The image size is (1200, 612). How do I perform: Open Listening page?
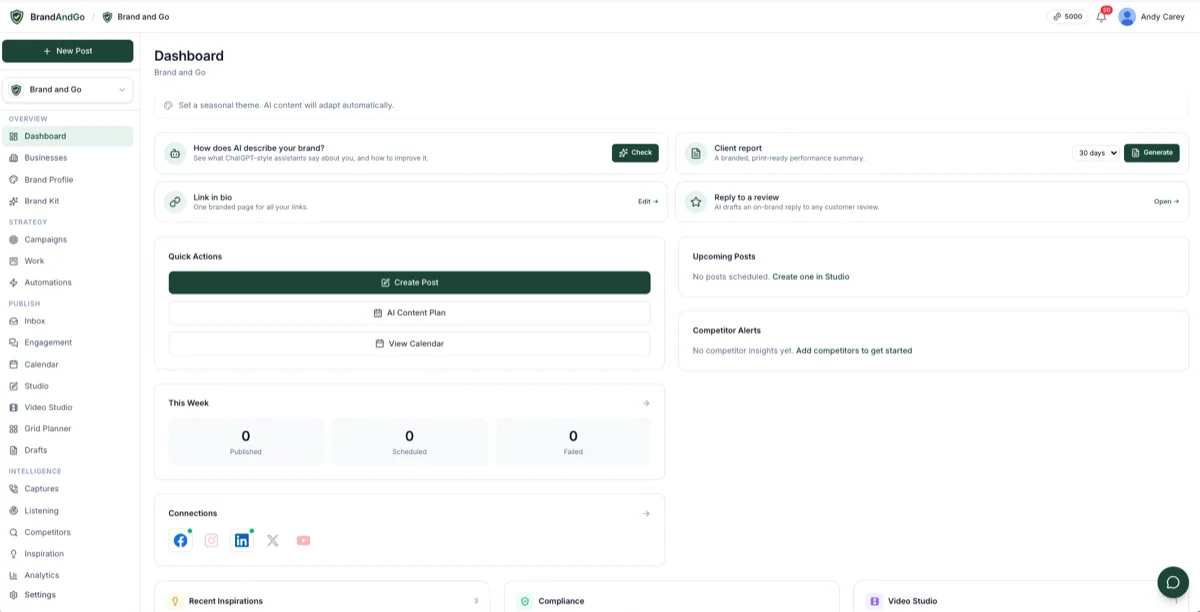(68, 511)
